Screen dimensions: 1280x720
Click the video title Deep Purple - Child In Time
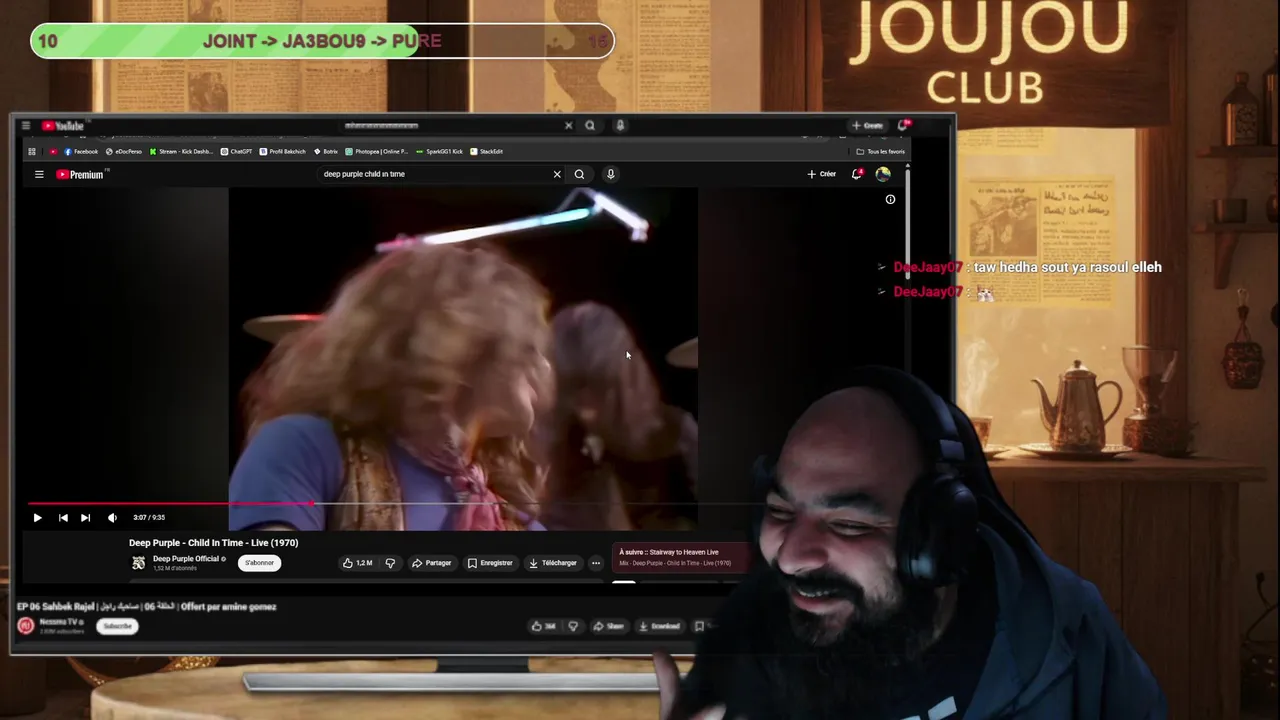[213, 543]
